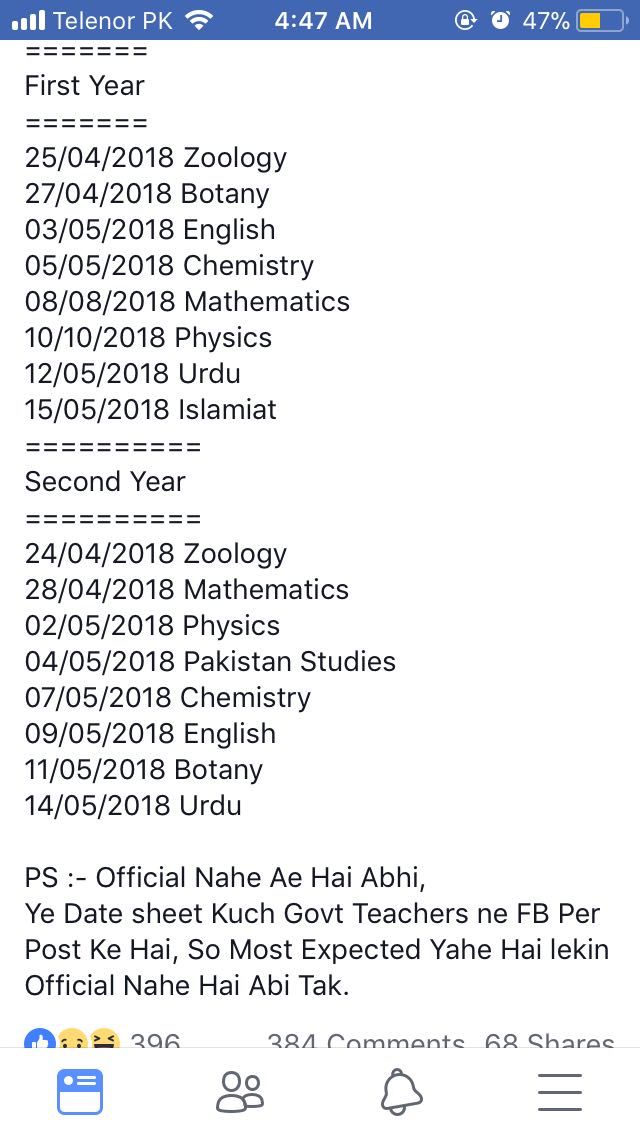This screenshot has height=1136, width=640.
Task: Tap the '04/05/2018 Pakistan Studies' line
Action: [x=210, y=661]
